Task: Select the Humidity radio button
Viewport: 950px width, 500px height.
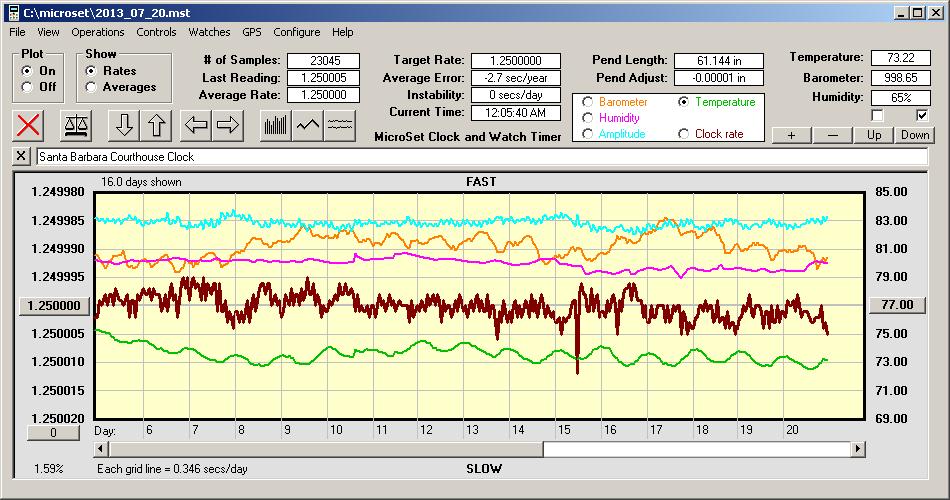Action: click(x=587, y=118)
